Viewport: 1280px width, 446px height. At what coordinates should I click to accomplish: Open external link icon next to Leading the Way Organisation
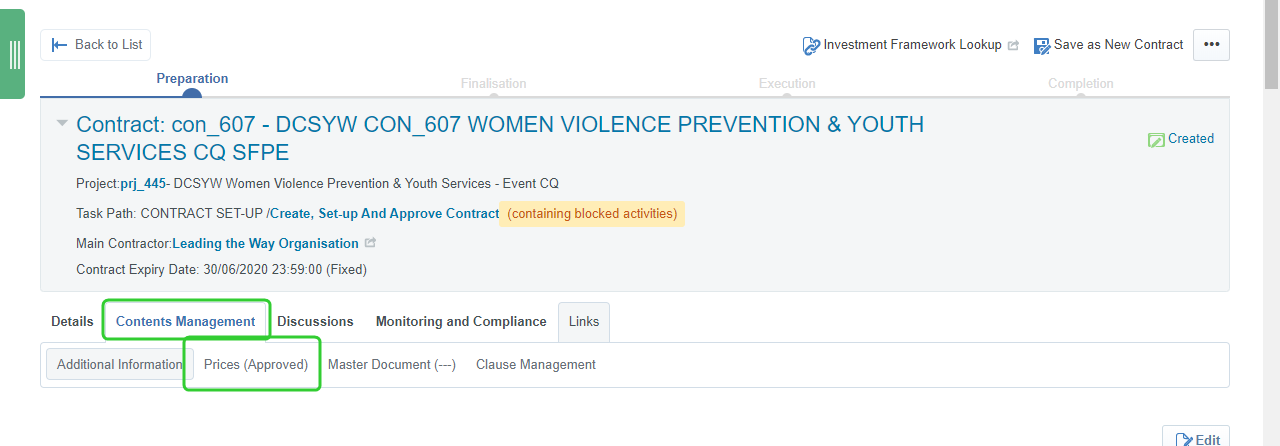[370, 243]
